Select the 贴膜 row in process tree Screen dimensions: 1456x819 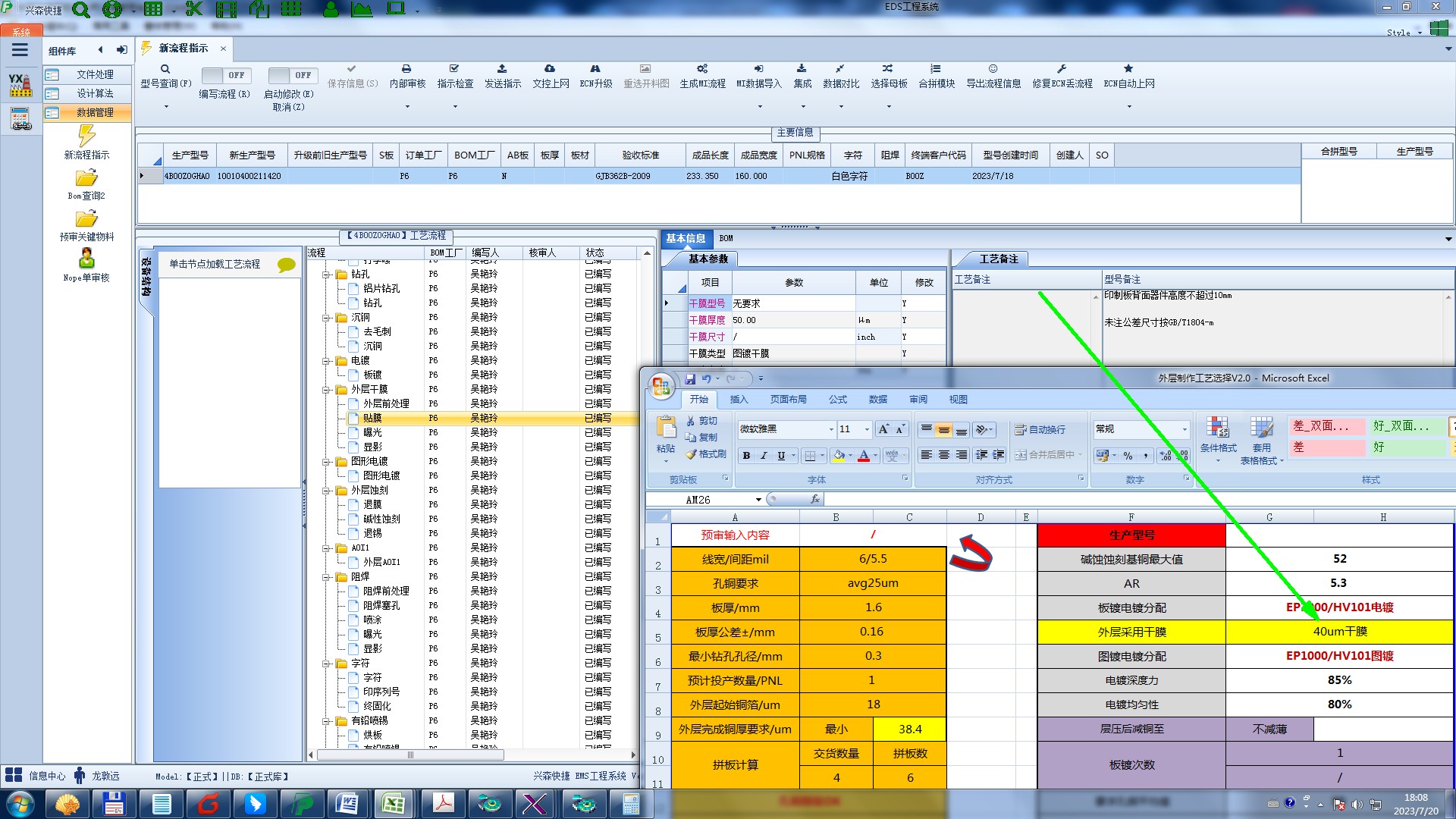(x=372, y=418)
